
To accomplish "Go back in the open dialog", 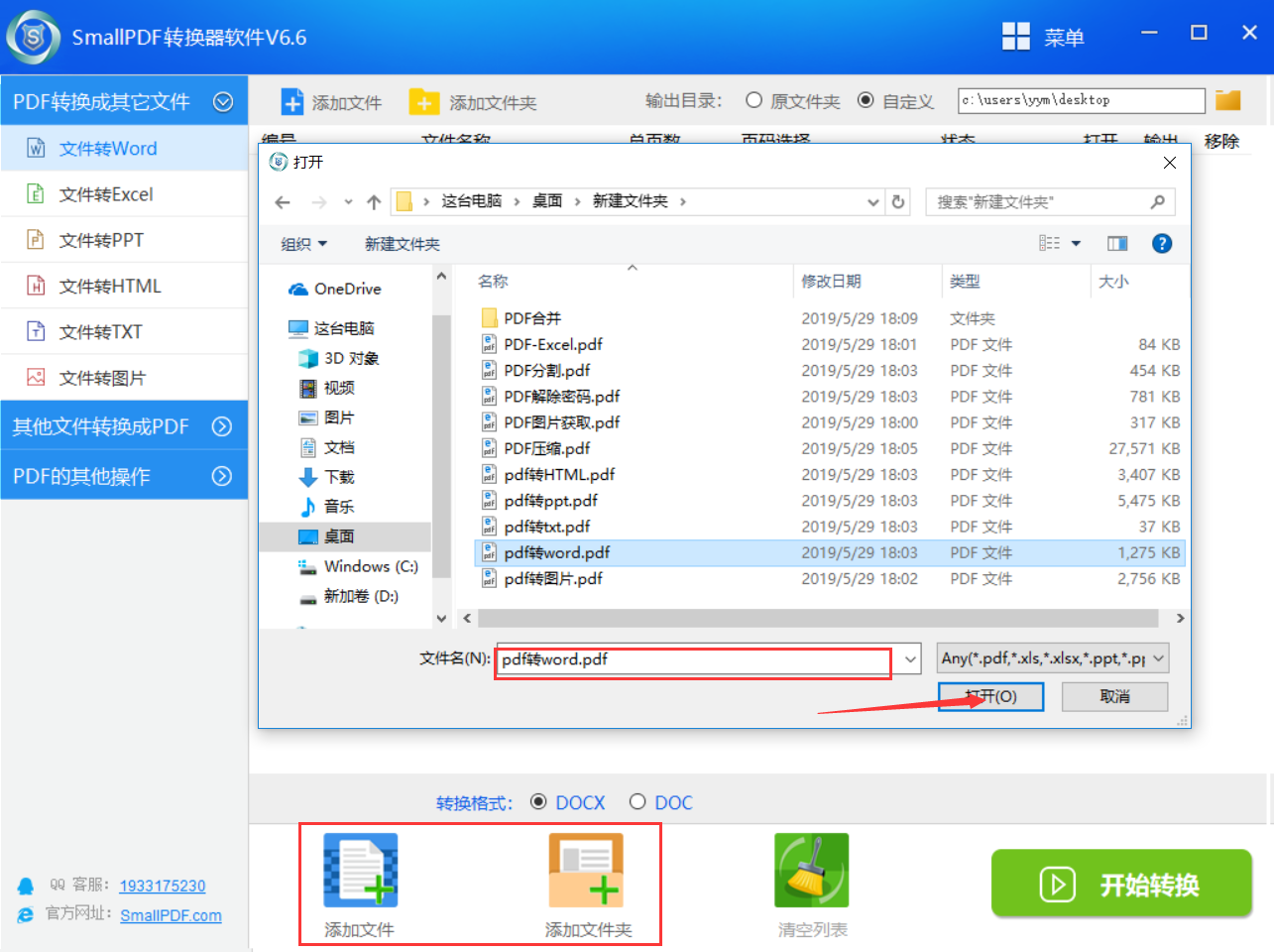I will coord(283,202).
